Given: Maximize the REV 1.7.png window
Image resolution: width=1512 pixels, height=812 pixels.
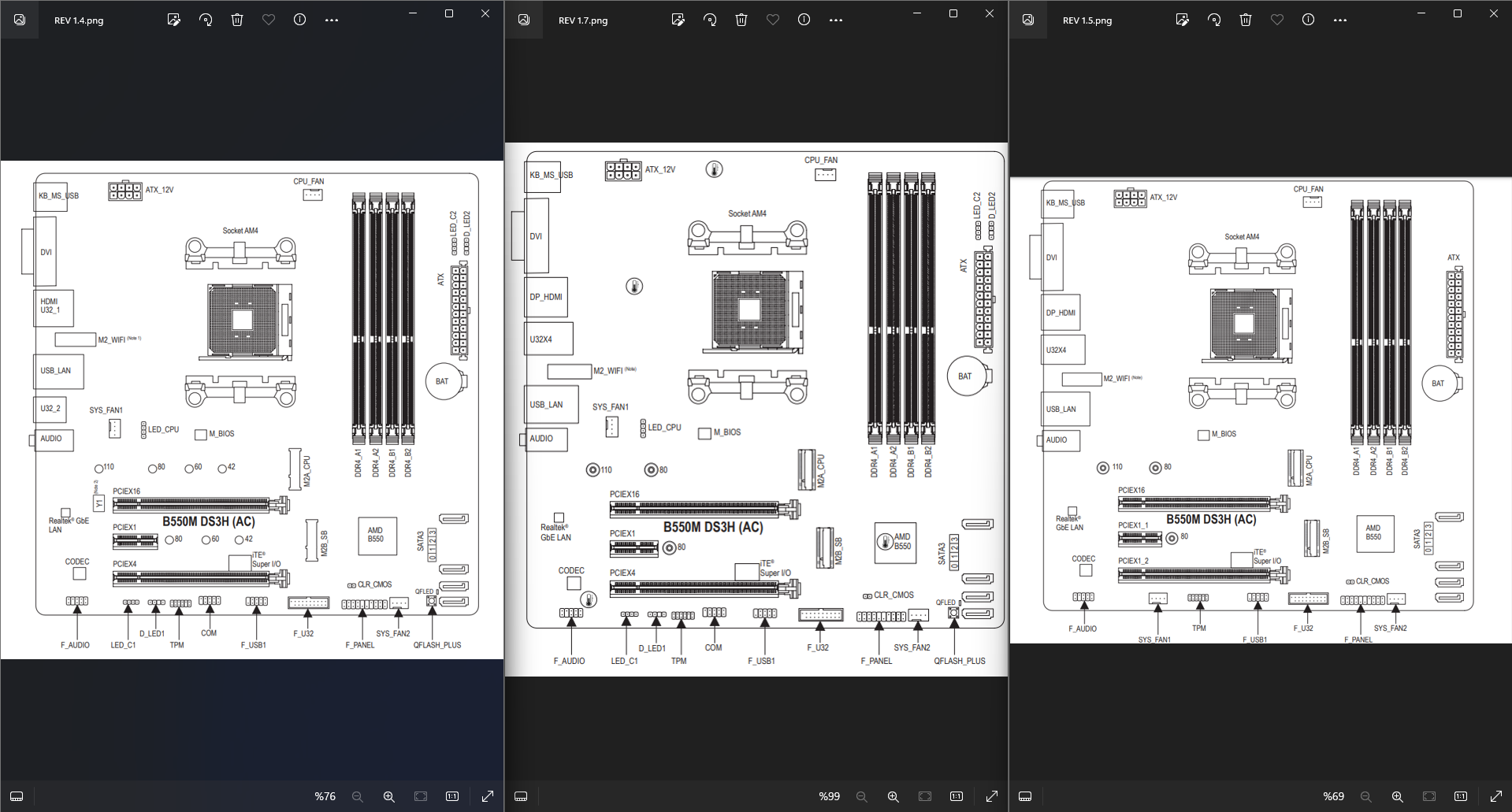Looking at the screenshot, I should (x=953, y=13).
